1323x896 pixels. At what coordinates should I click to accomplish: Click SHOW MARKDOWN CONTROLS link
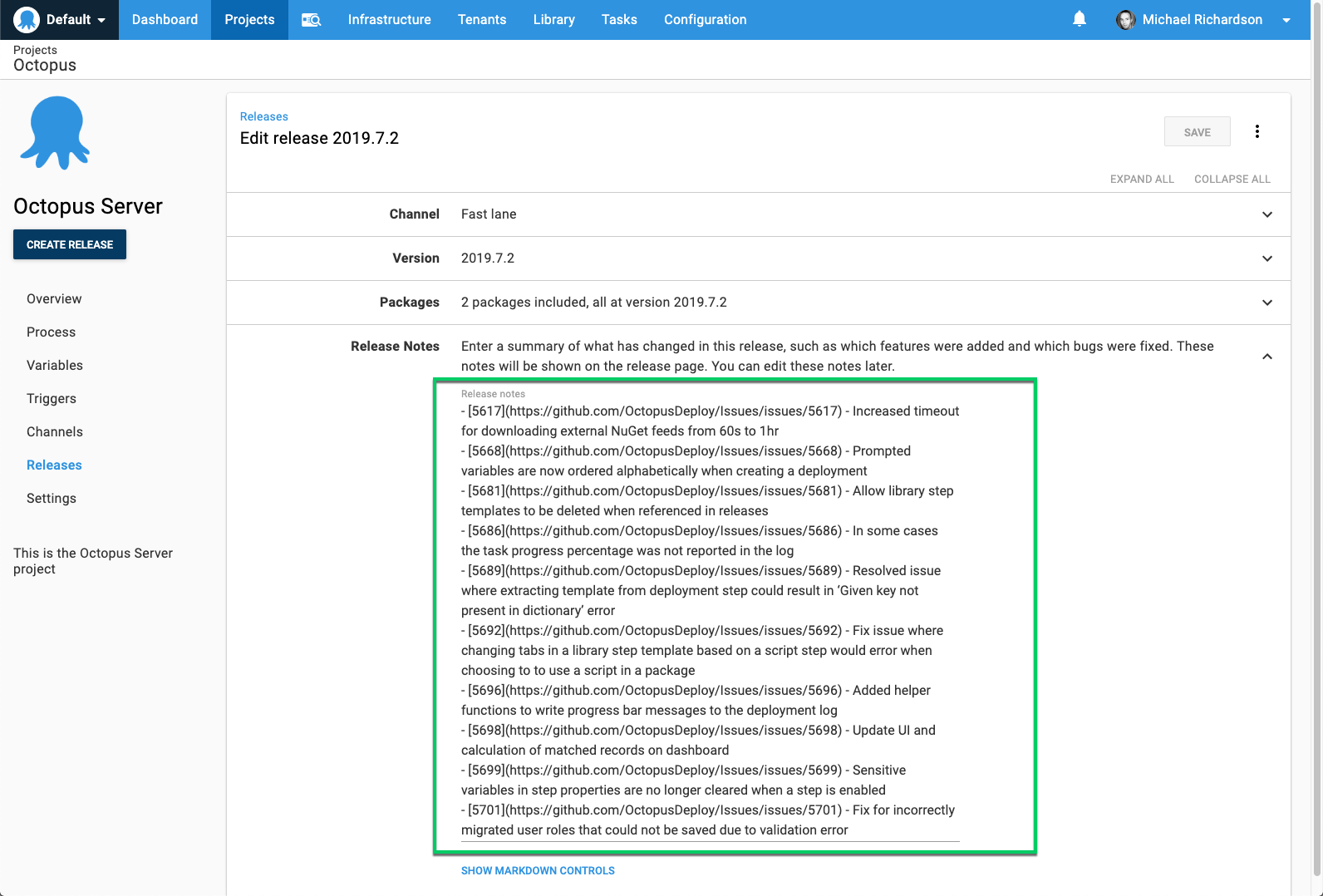tap(538, 870)
